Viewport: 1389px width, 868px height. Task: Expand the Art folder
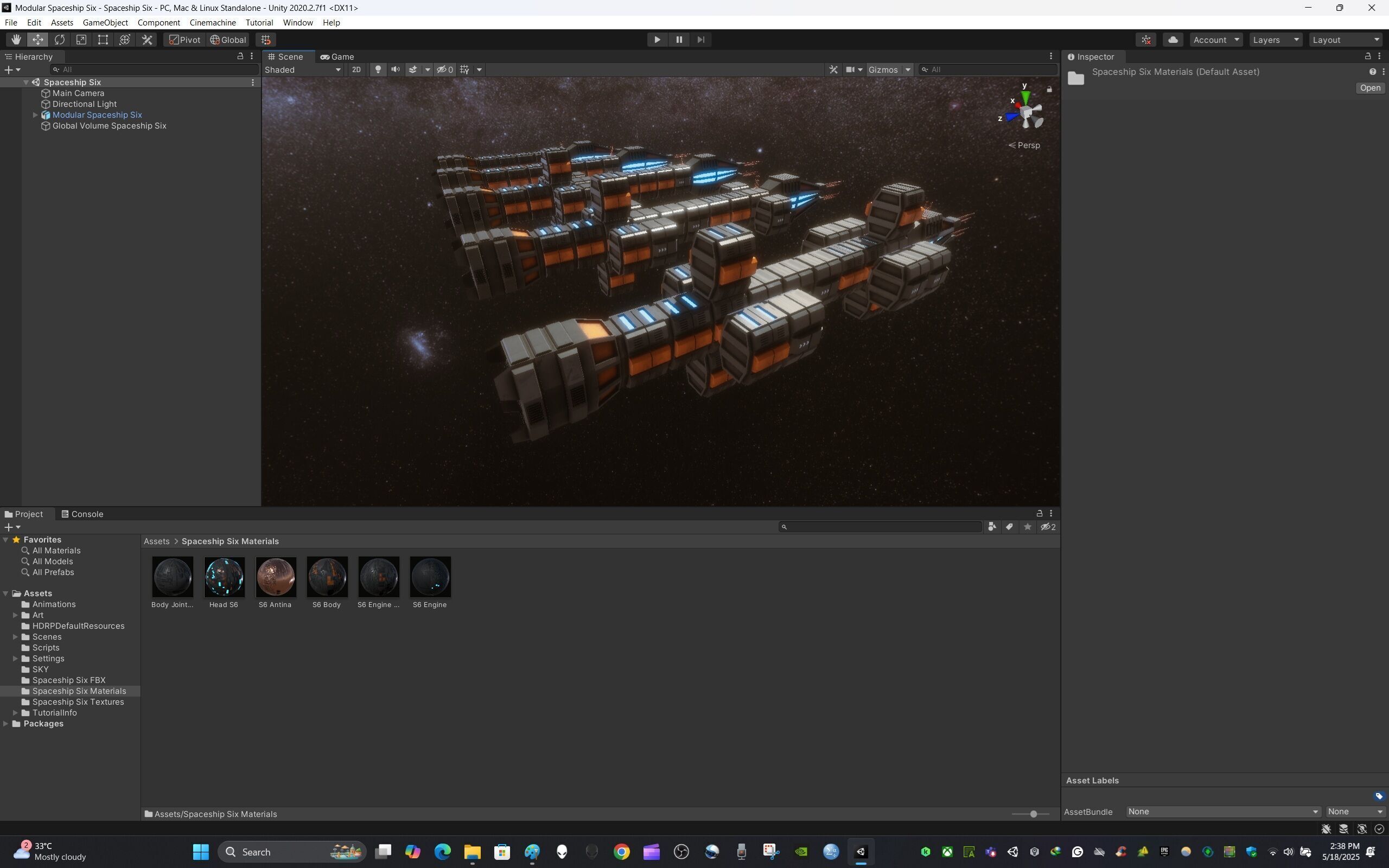[x=16, y=615]
